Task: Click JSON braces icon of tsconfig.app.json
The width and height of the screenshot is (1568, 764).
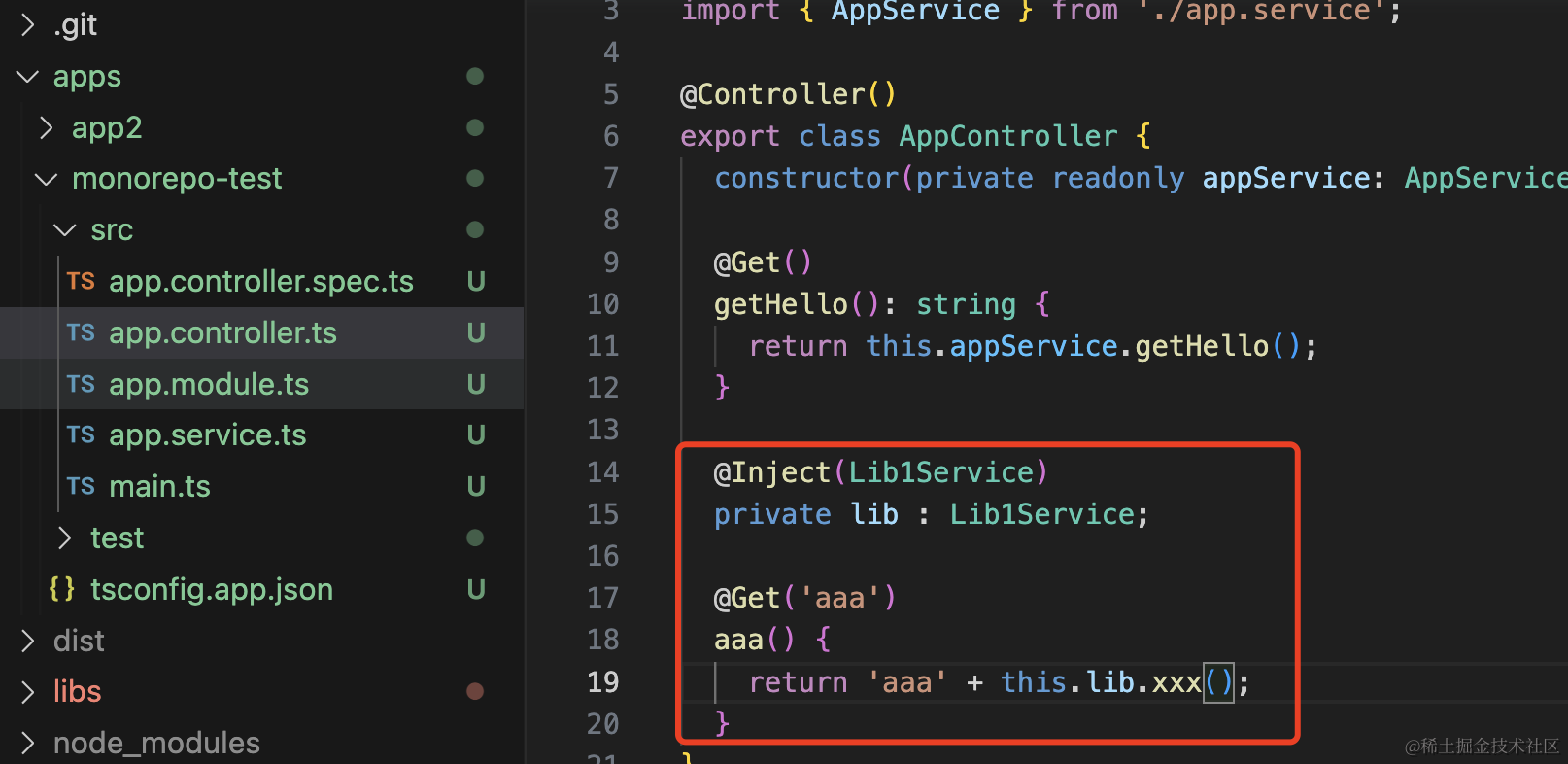Action: (x=62, y=590)
